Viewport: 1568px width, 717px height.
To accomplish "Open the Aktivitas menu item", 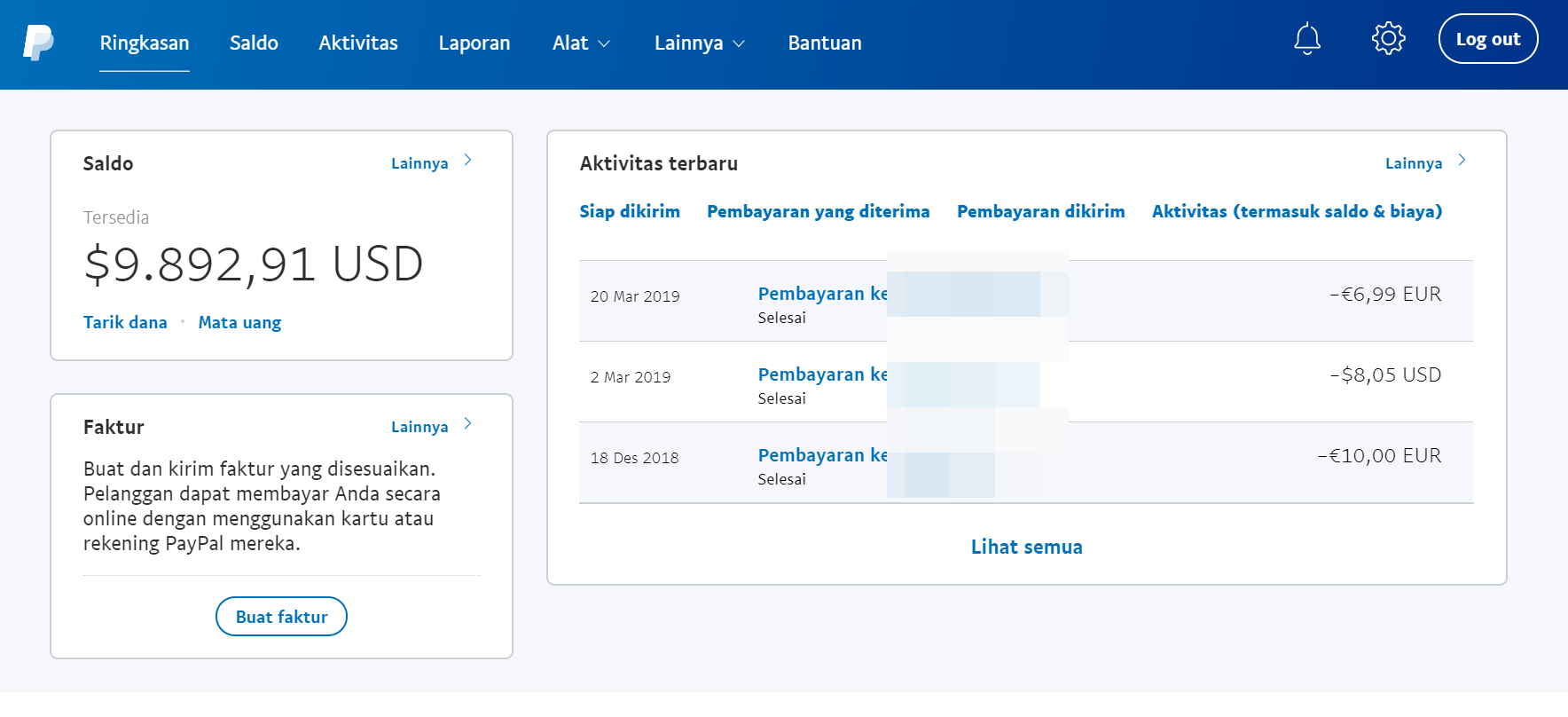I will tap(358, 43).
